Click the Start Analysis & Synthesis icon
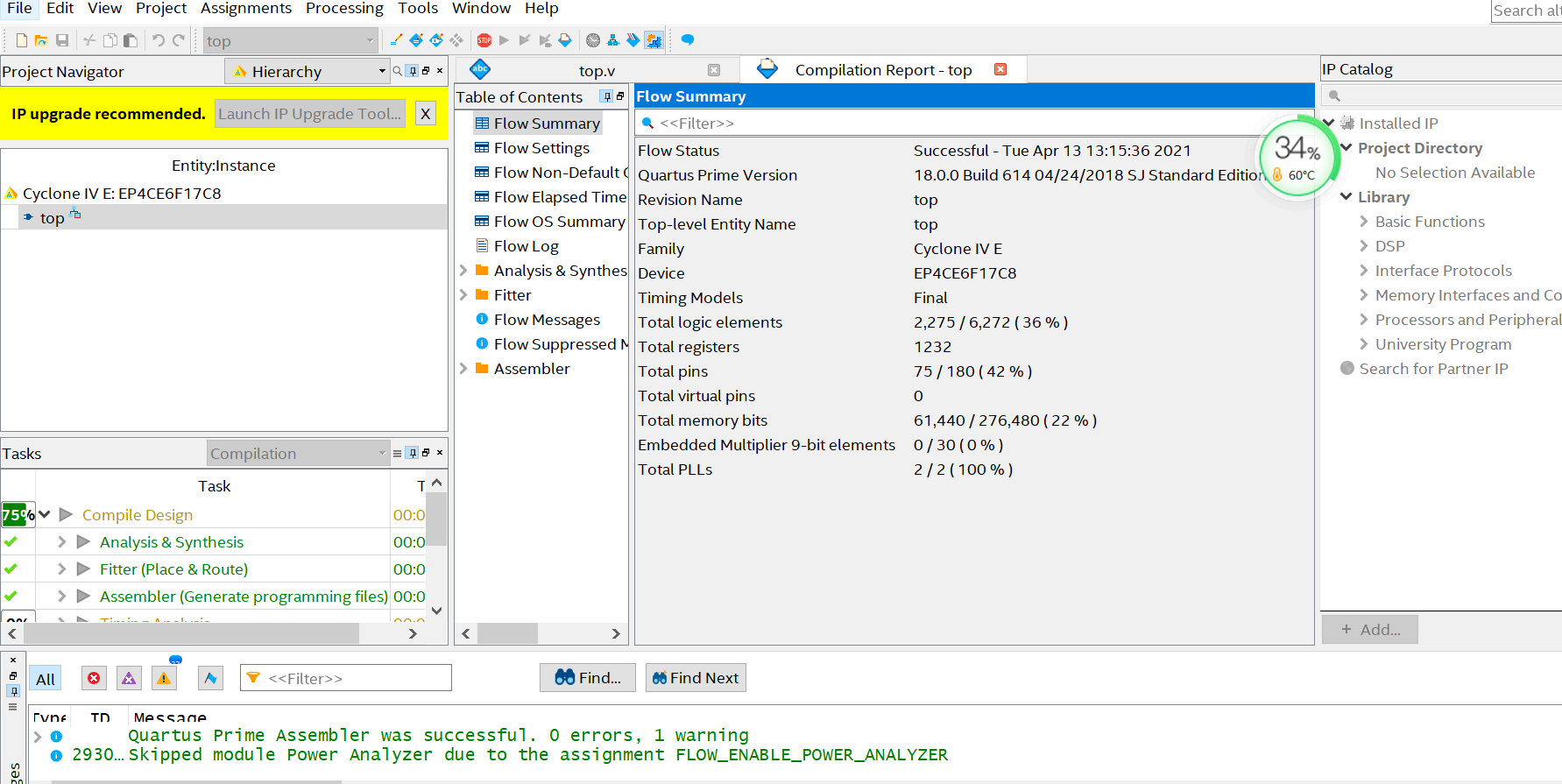1562x784 pixels. pos(524,40)
